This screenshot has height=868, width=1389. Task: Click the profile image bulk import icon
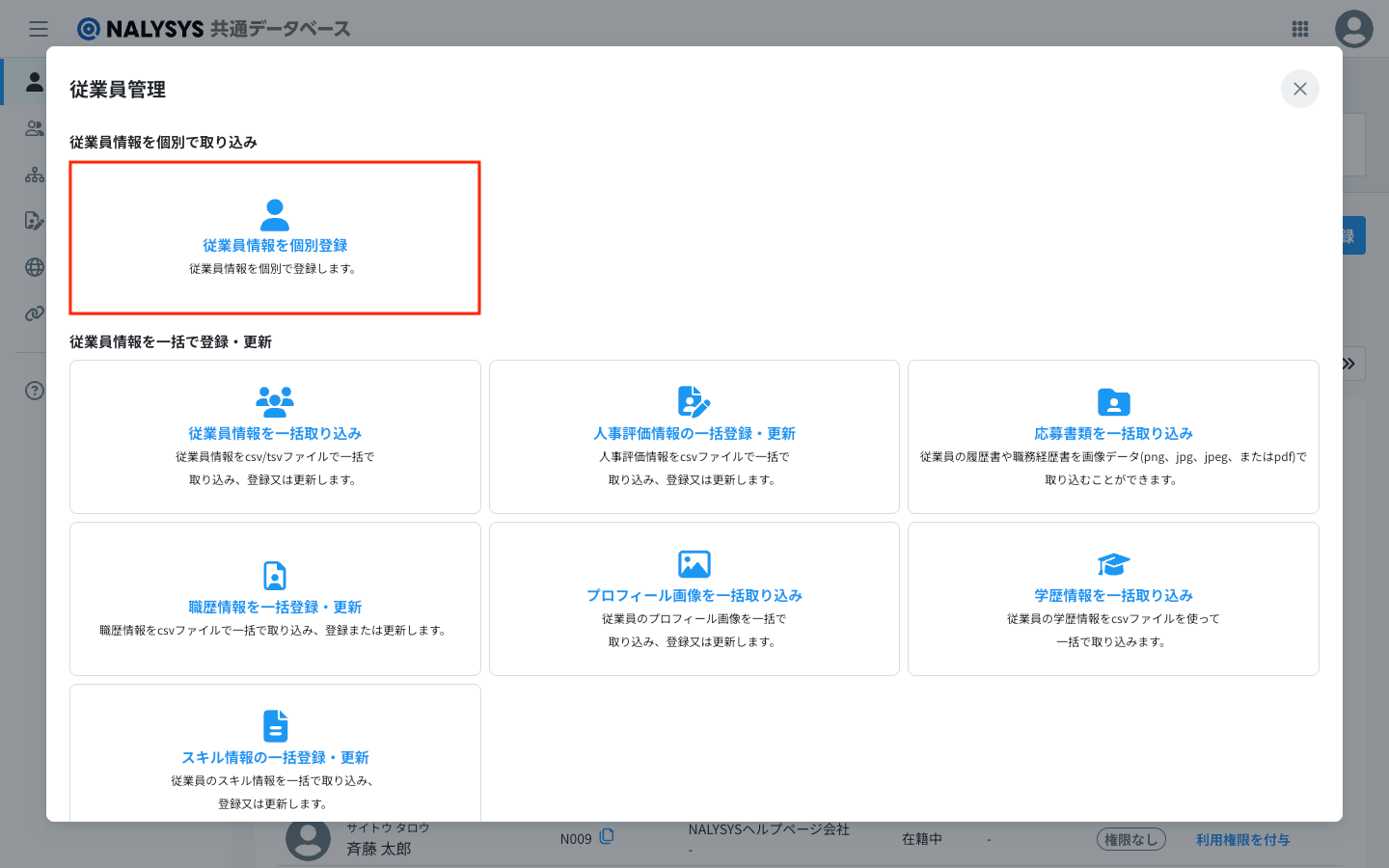click(x=694, y=564)
